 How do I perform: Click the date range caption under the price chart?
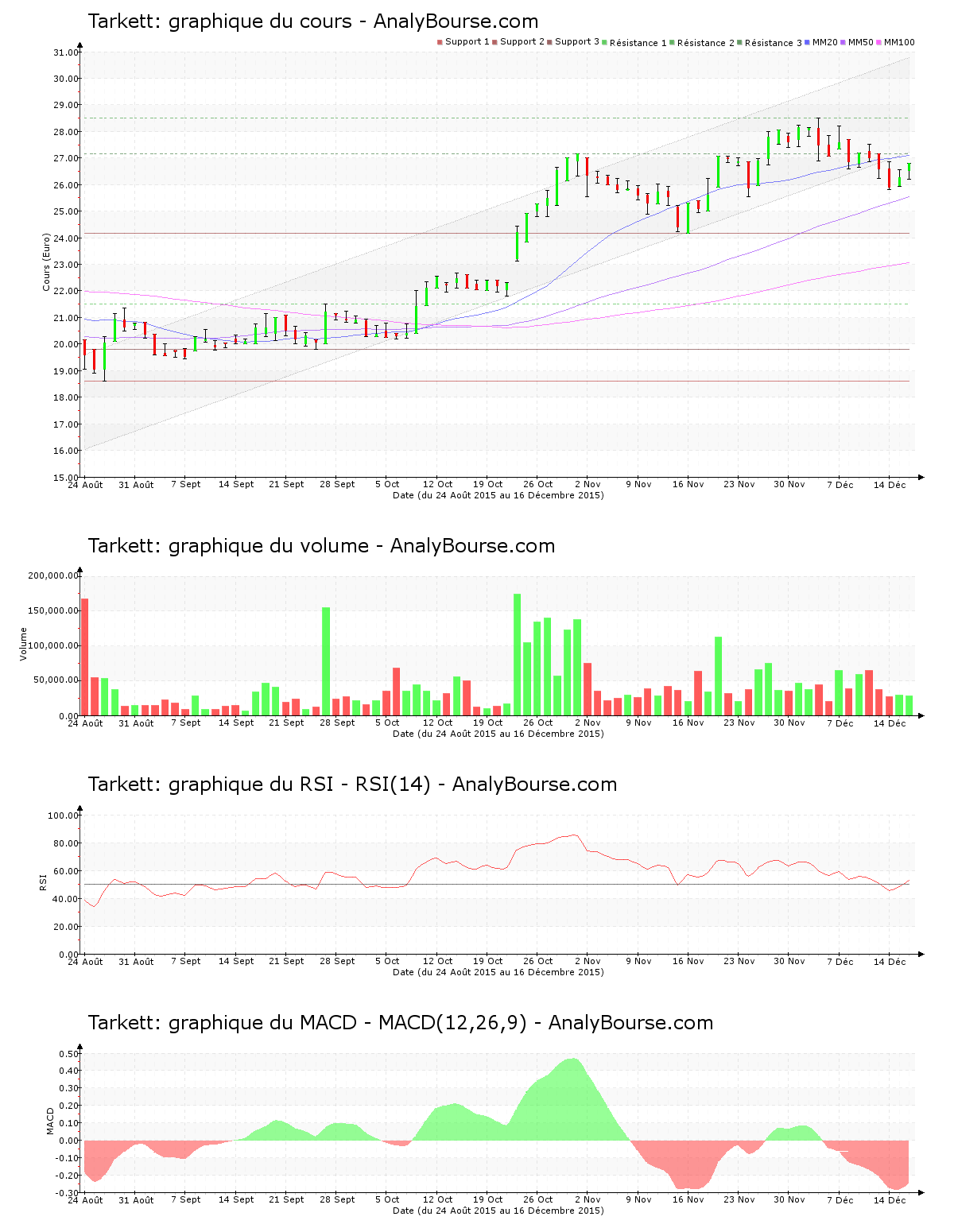498,495
